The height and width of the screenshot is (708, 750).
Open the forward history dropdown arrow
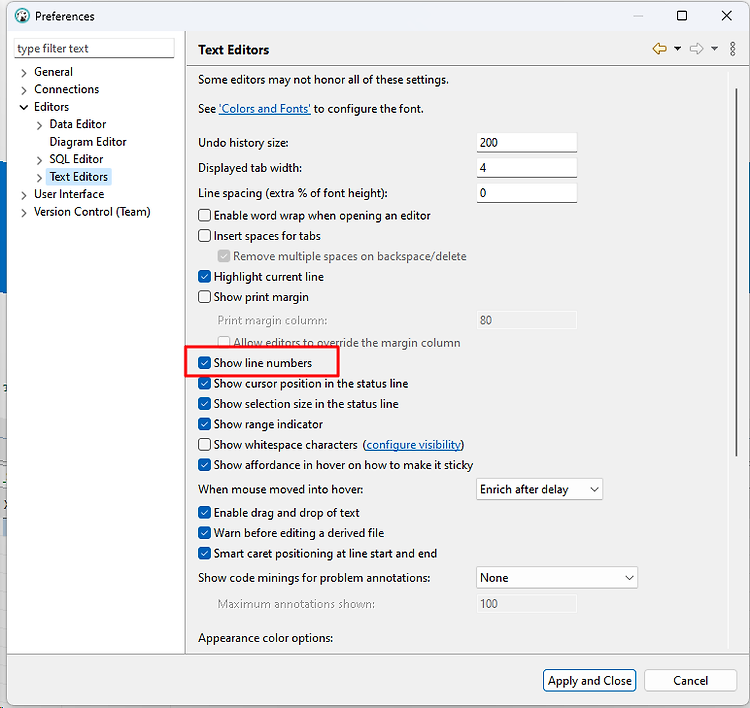point(714,49)
